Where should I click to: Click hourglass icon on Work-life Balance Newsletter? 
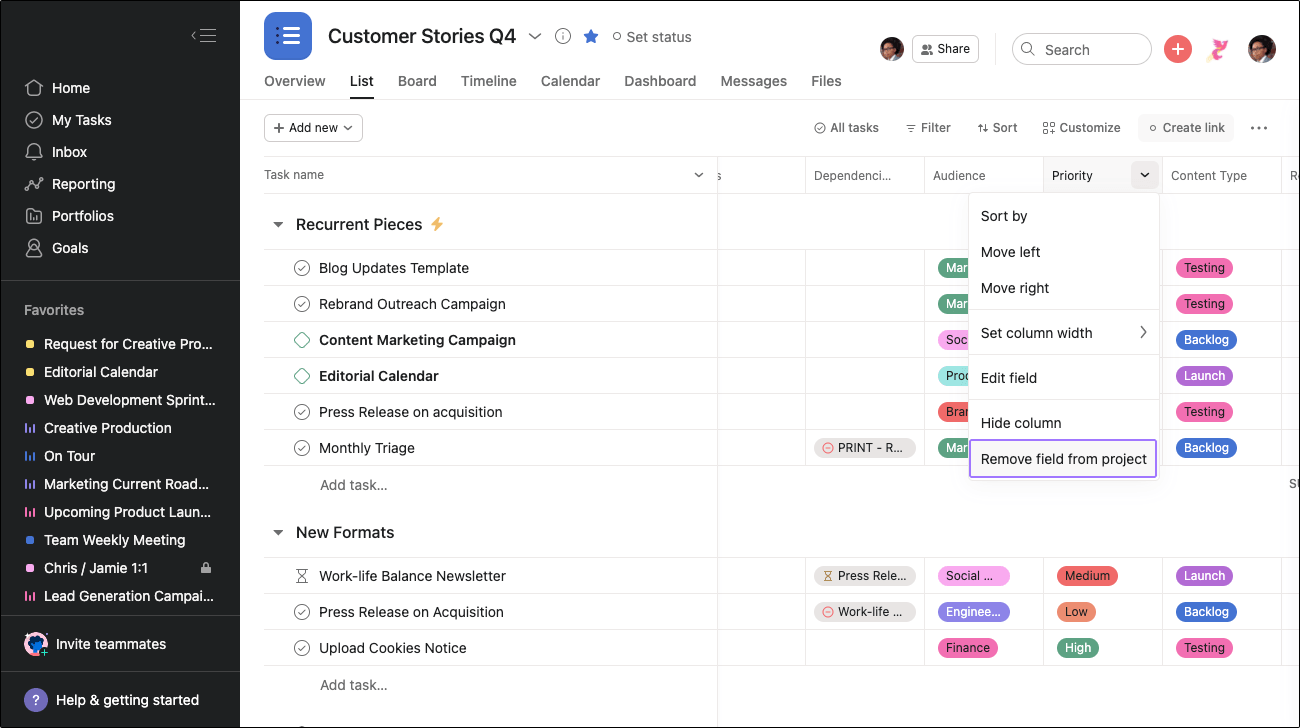pyautogui.click(x=302, y=576)
